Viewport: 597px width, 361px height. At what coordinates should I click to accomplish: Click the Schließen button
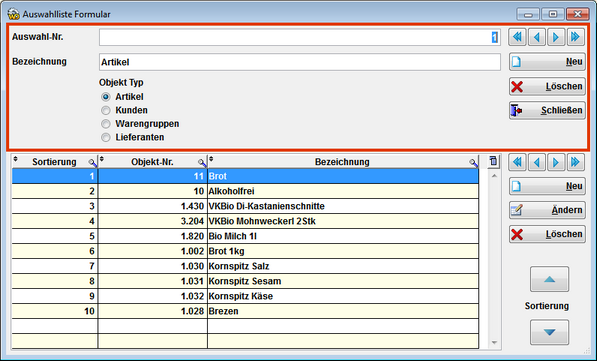pyautogui.click(x=547, y=110)
